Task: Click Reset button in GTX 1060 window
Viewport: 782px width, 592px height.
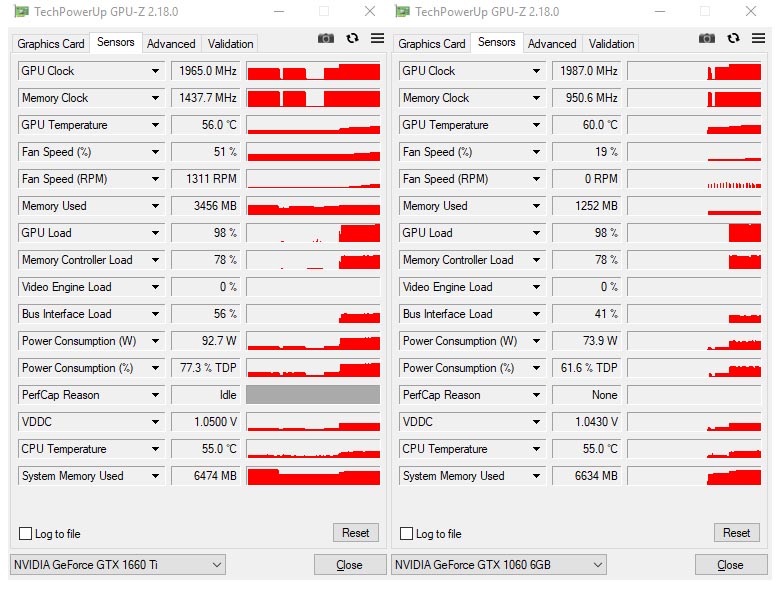Action: coord(737,533)
